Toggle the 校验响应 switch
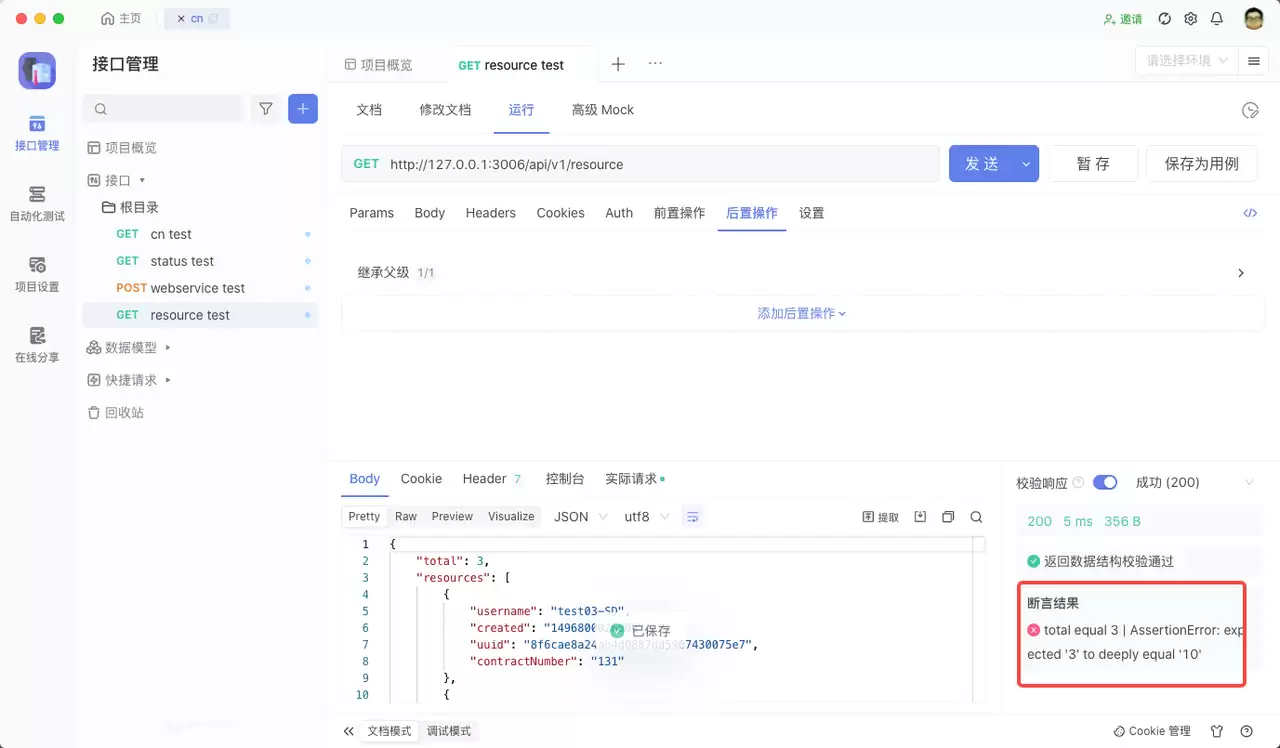 click(x=1105, y=482)
